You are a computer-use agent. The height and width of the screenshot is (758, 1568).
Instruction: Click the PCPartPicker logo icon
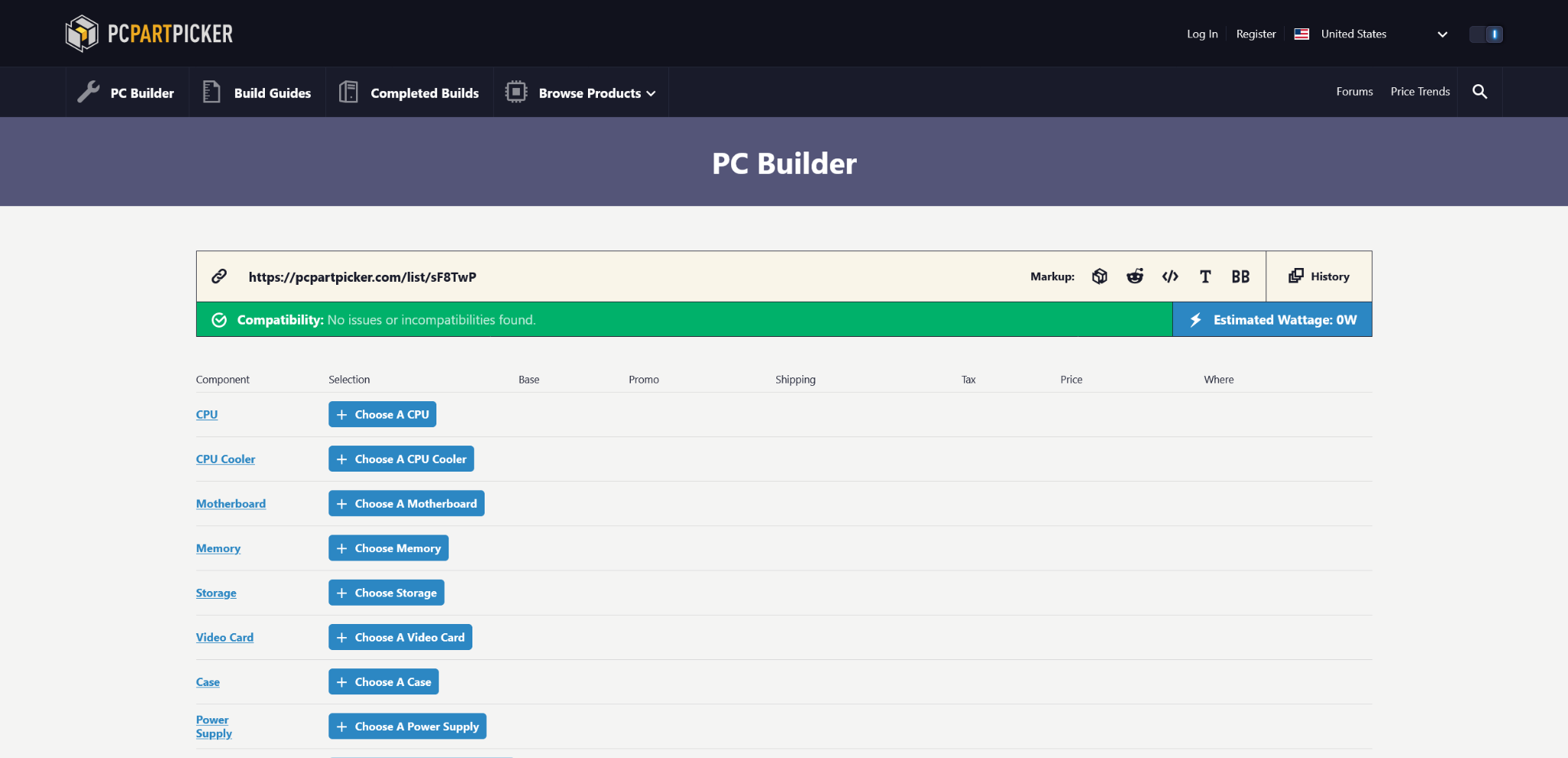pos(82,34)
